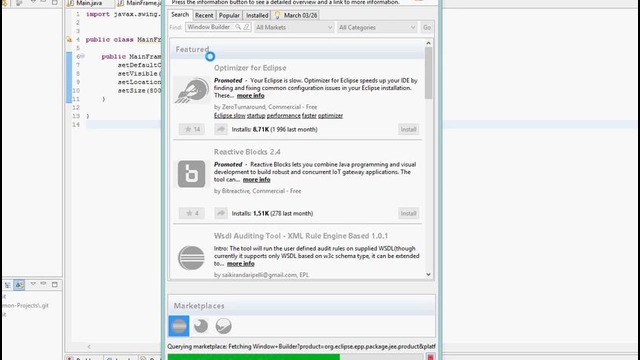The image size is (640, 360).
Task: Minimize the bottom-left panel
Action: tap(43, 284)
